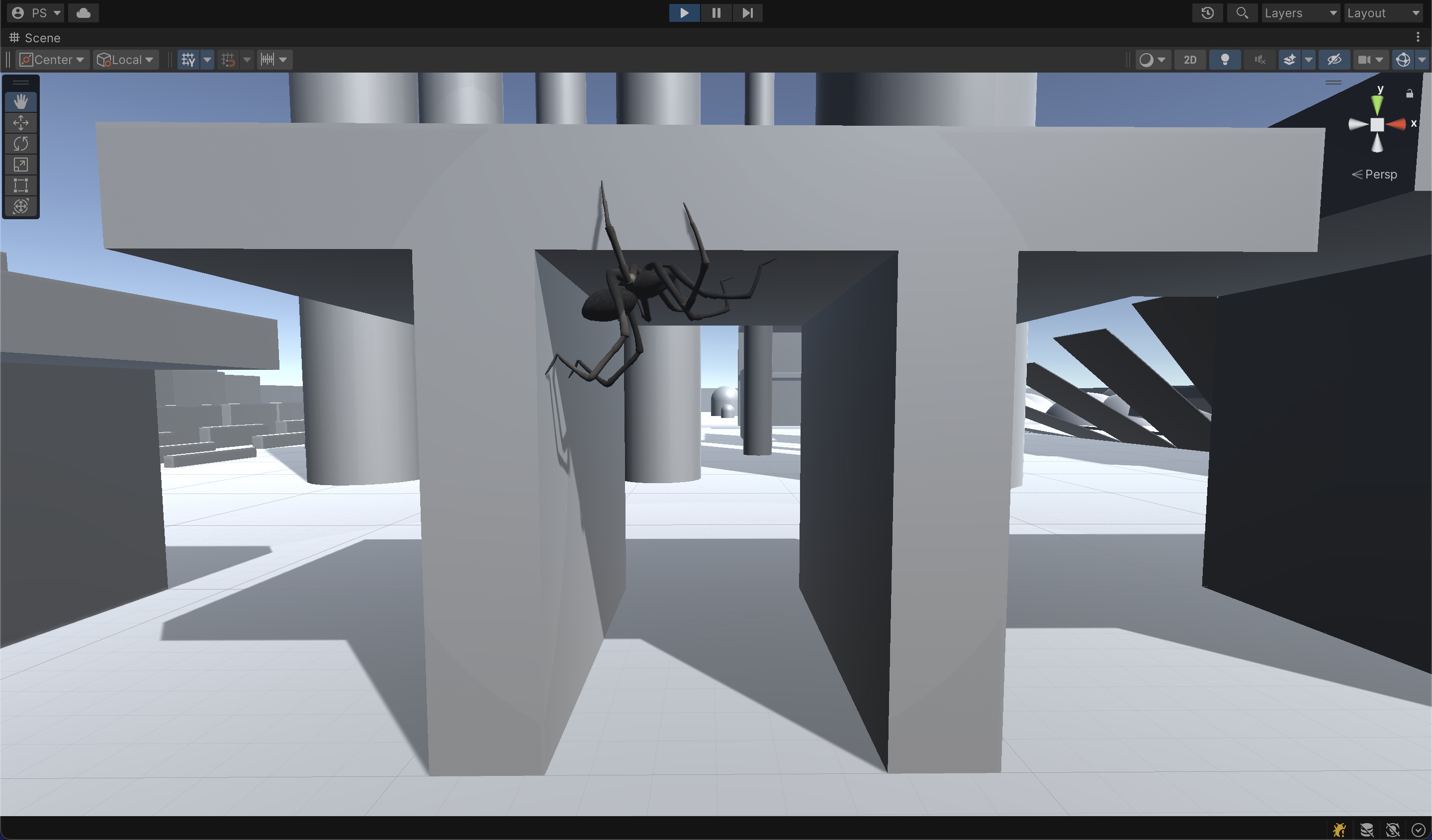Viewport: 1432px width, 840px height.
Task: Click the debug mode bug icon
Action: 1340,830
